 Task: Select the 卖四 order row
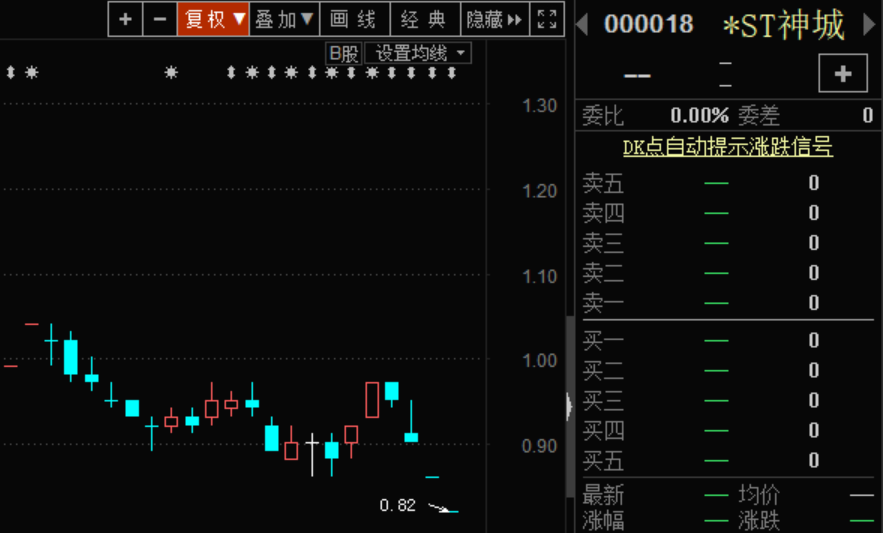[729, 213]
